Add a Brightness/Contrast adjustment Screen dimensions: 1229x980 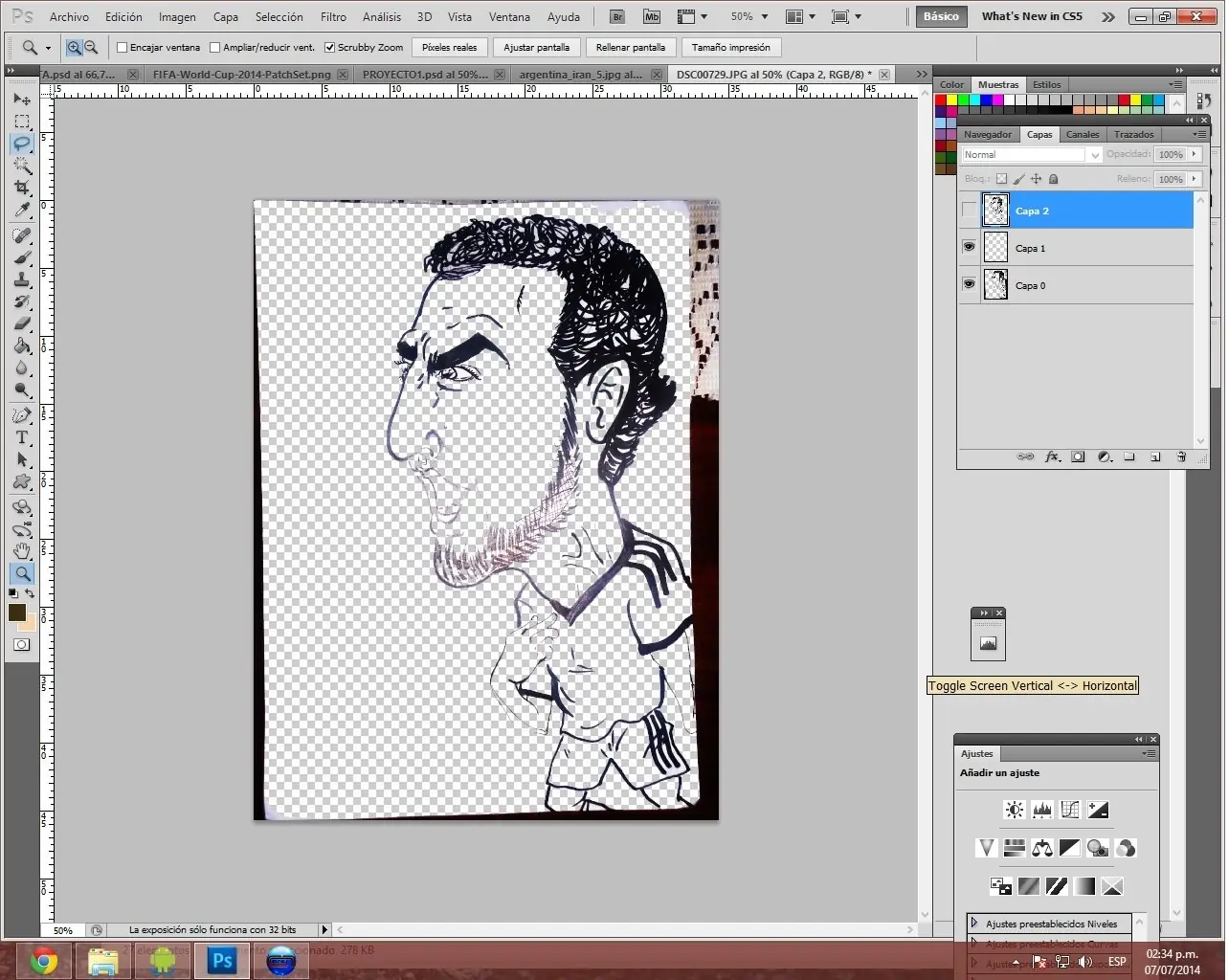tap(1014, 811)
